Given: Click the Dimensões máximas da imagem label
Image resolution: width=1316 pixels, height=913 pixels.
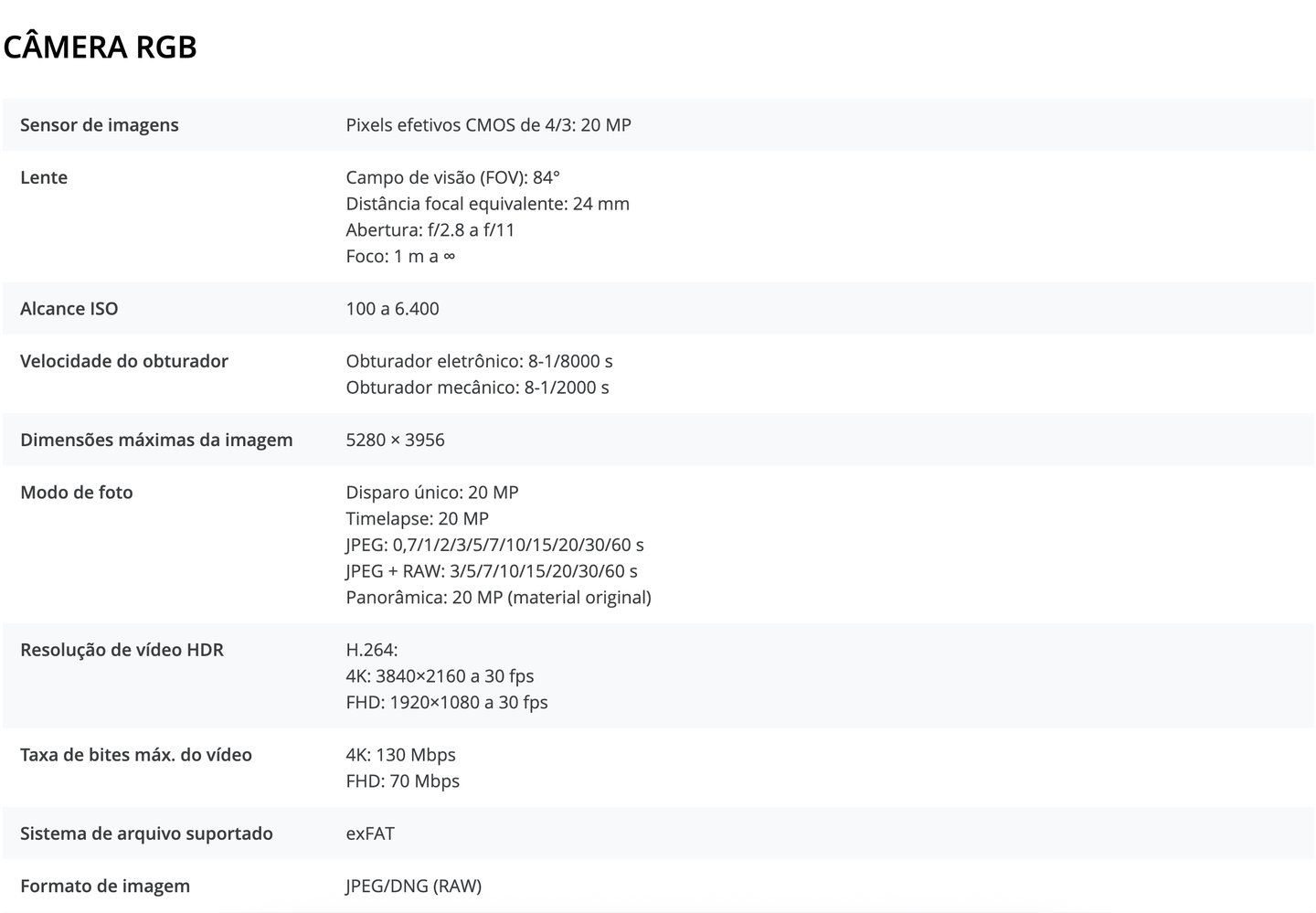Looking at the screenshot, I should tap(156, 440).
